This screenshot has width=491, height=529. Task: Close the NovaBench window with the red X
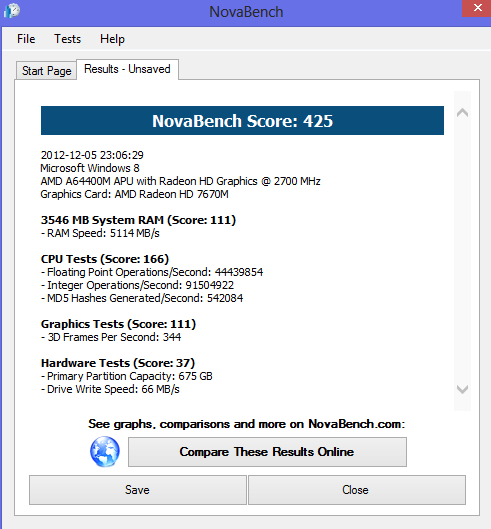[x=477, y=8]
